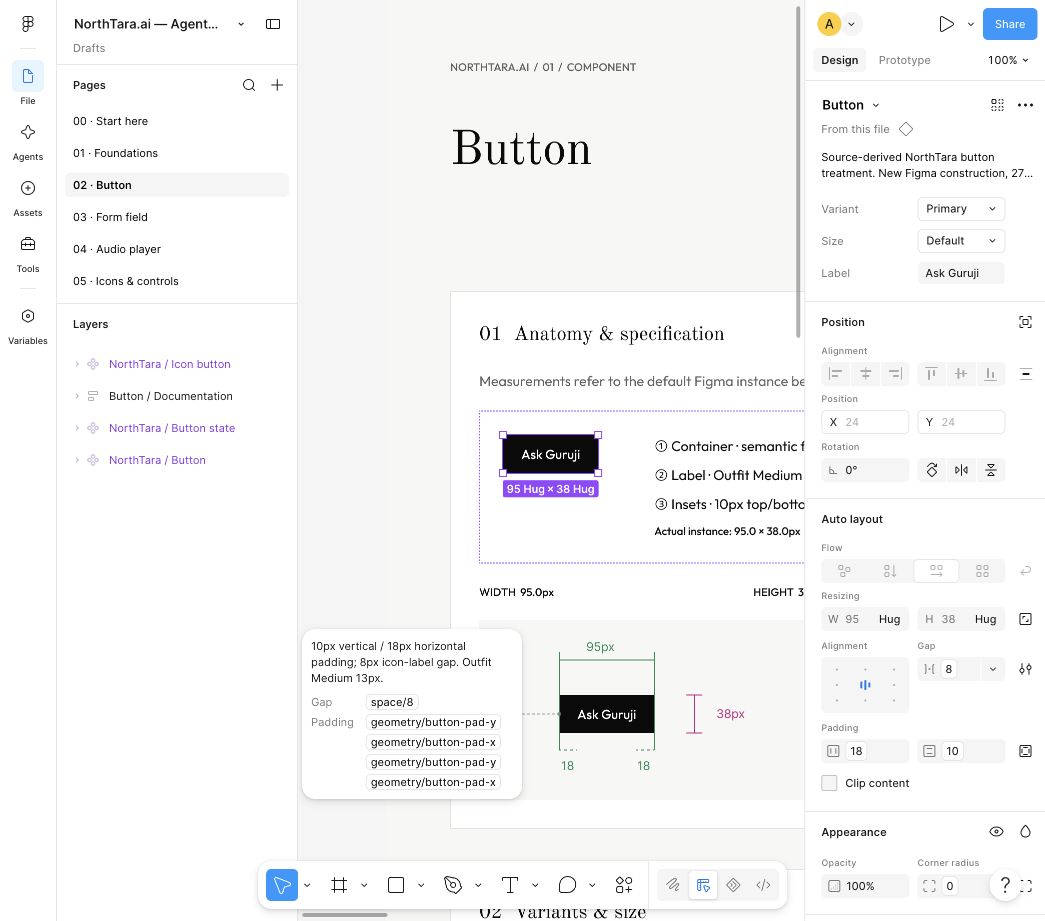Open the Size Default dropdown

960,241
